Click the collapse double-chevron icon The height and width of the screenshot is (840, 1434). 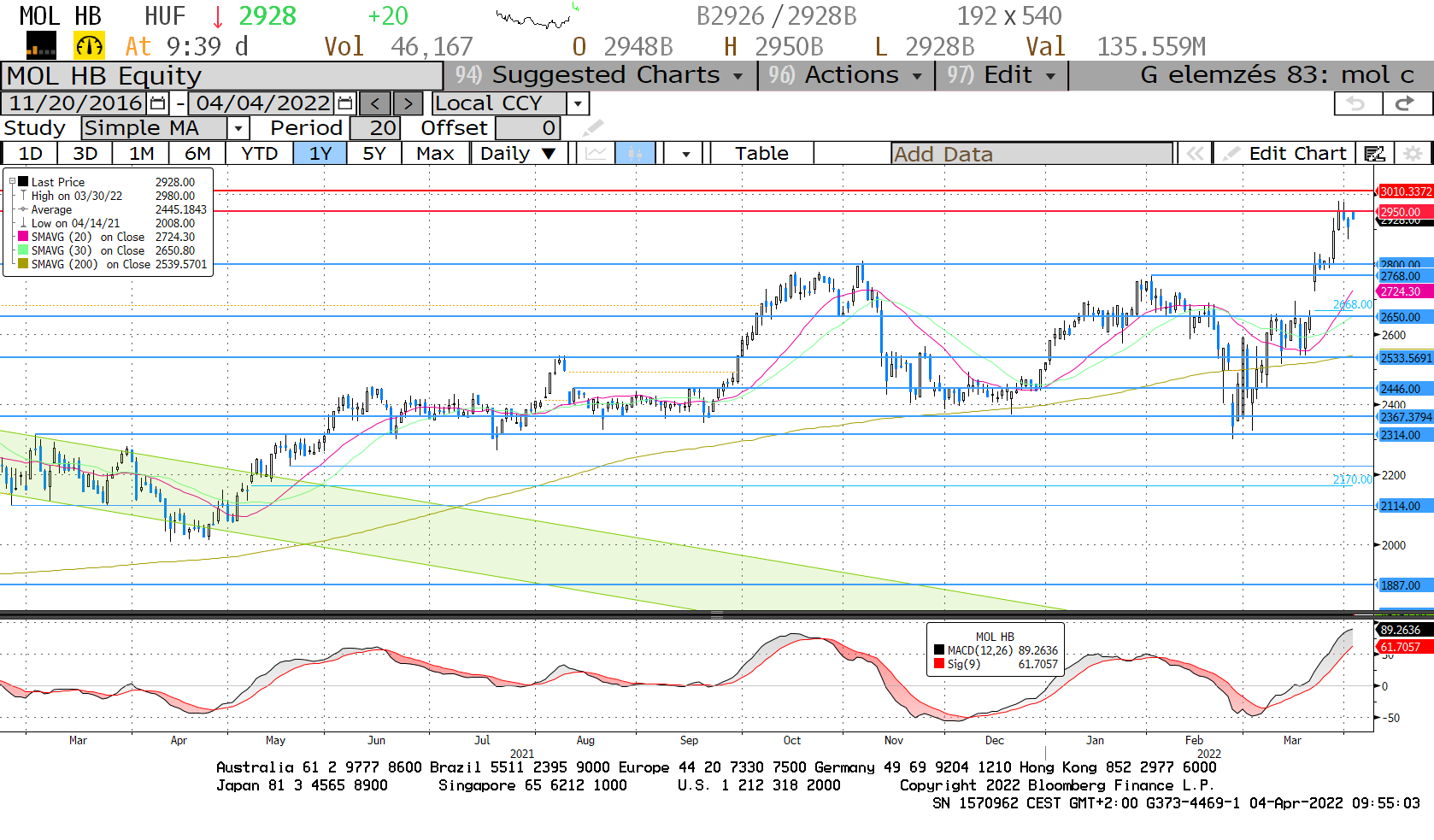click(1195, 154)
